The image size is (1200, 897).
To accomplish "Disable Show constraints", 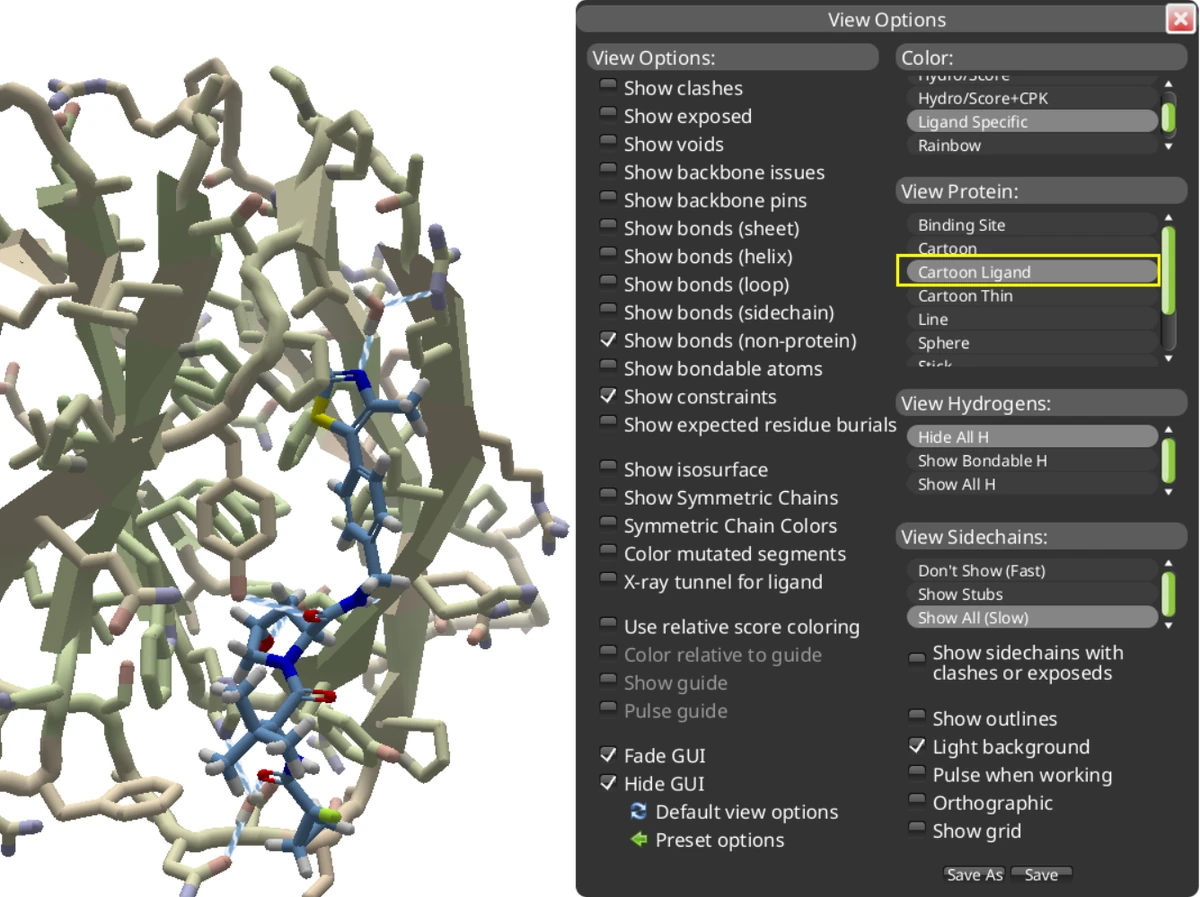I will [x=608, y=394].
